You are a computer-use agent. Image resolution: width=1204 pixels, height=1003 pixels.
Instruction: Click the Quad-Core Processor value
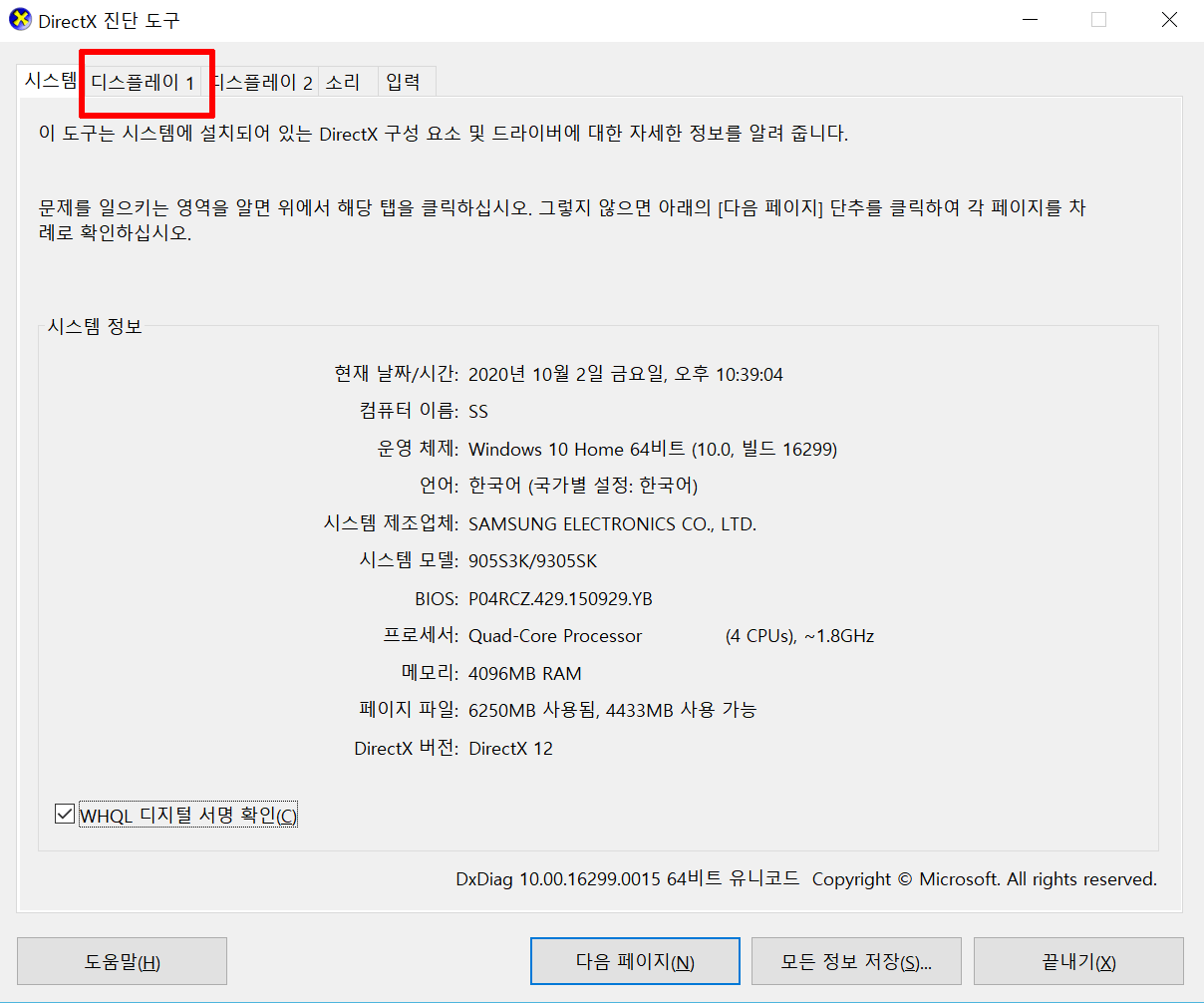pyautogui.click(x=555, y=636)
